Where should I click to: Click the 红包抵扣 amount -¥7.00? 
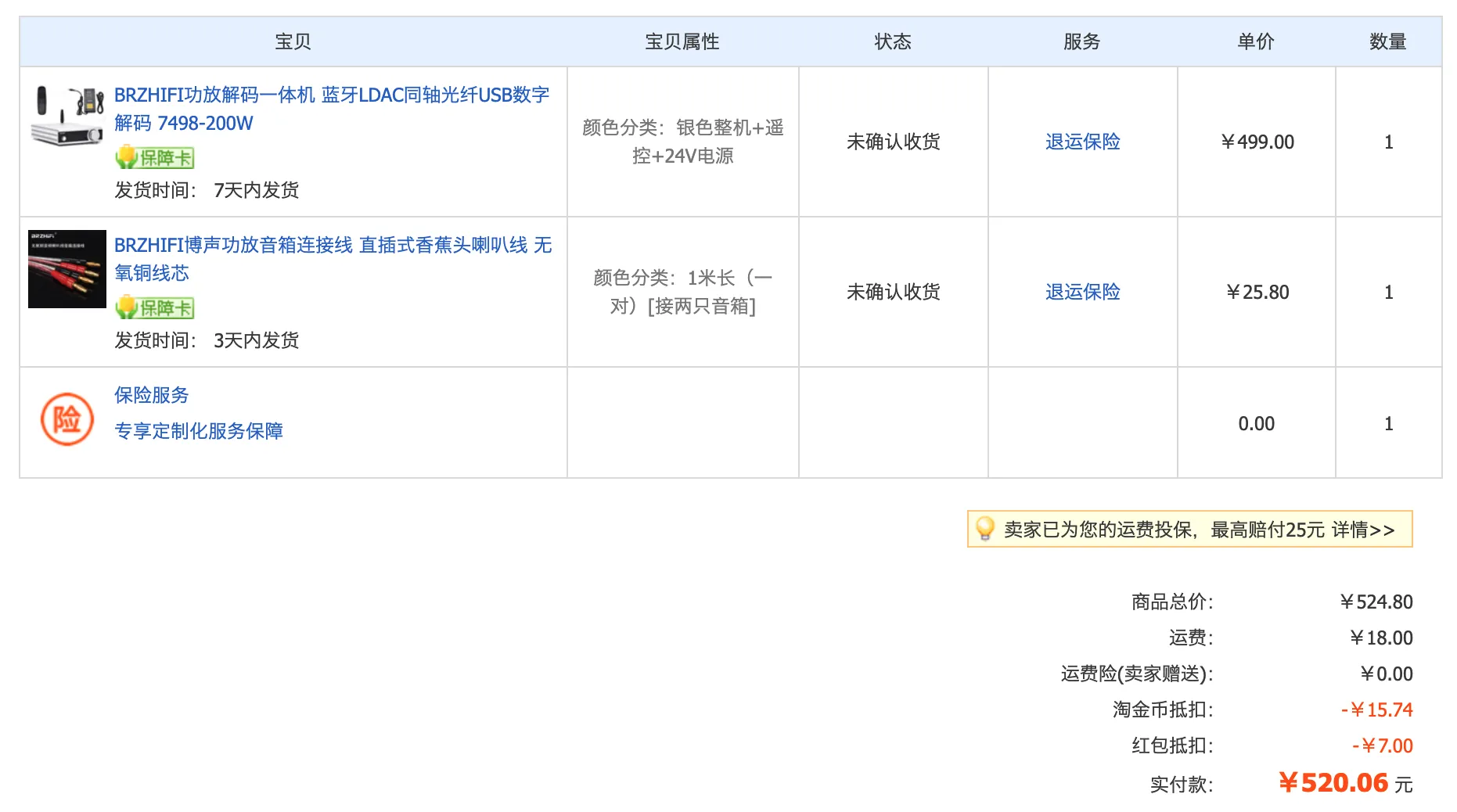click(x=1383, y=746)
